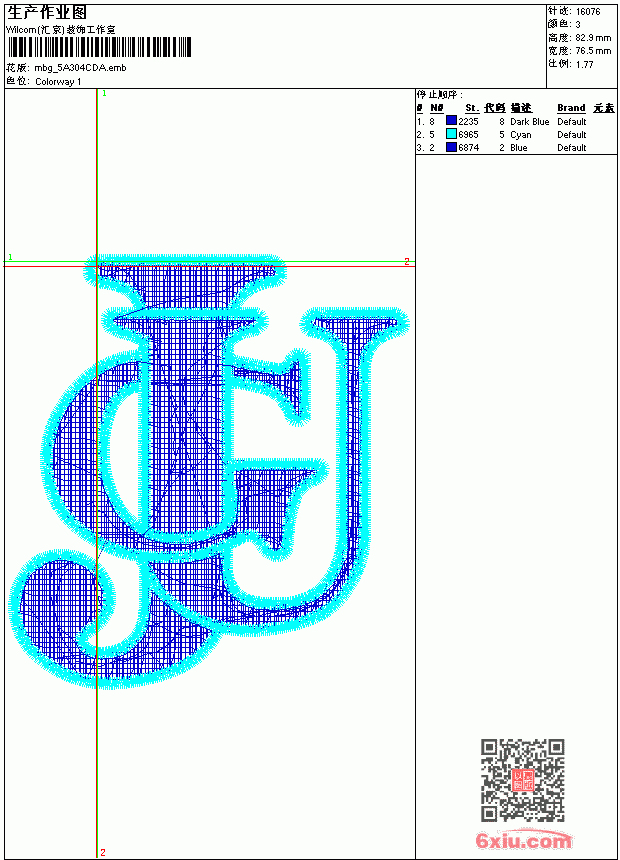Click the N# column header

437,108
